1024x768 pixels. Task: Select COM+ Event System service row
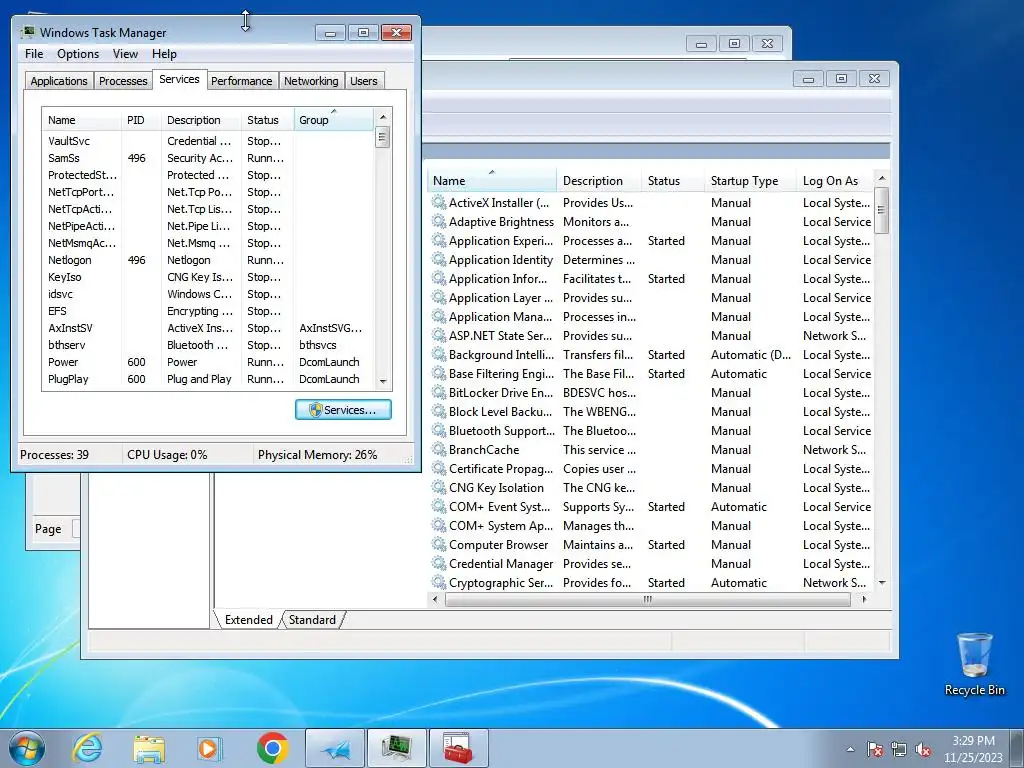[651, 506]
